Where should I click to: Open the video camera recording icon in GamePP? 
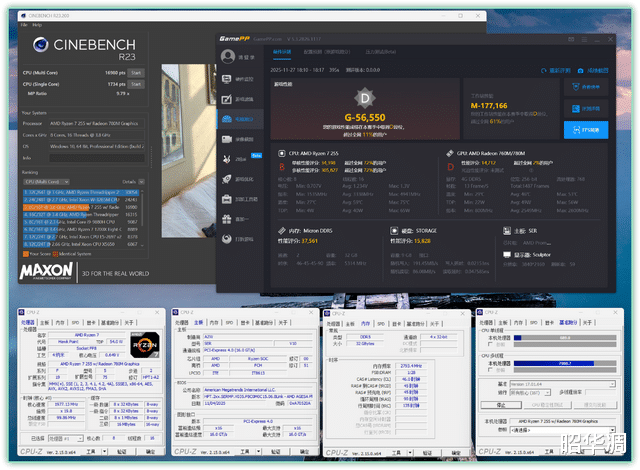[x=227, y=139]
